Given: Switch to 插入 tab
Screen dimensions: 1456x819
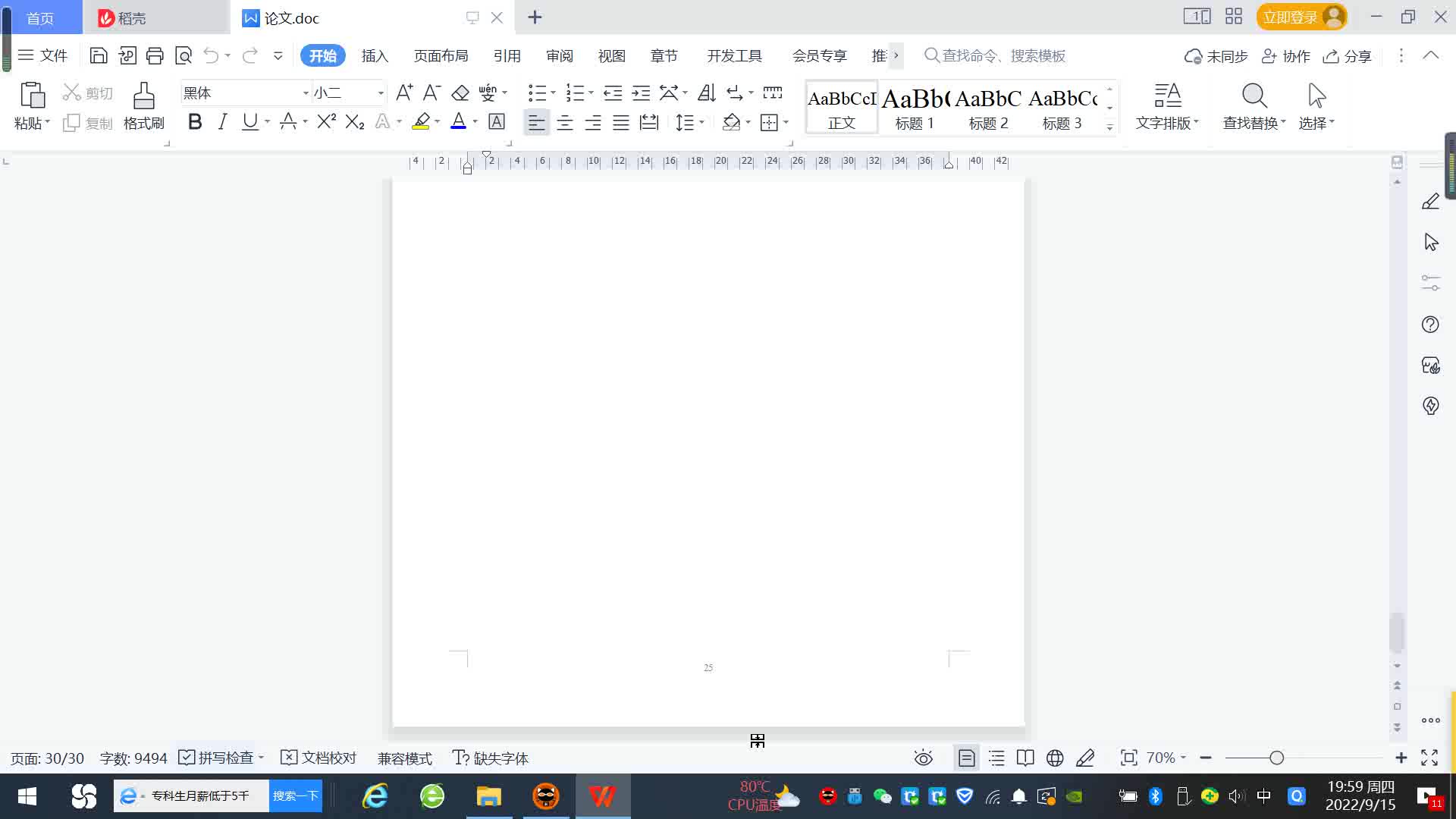Looking at the screenshot, I should [x=375, y=56].
